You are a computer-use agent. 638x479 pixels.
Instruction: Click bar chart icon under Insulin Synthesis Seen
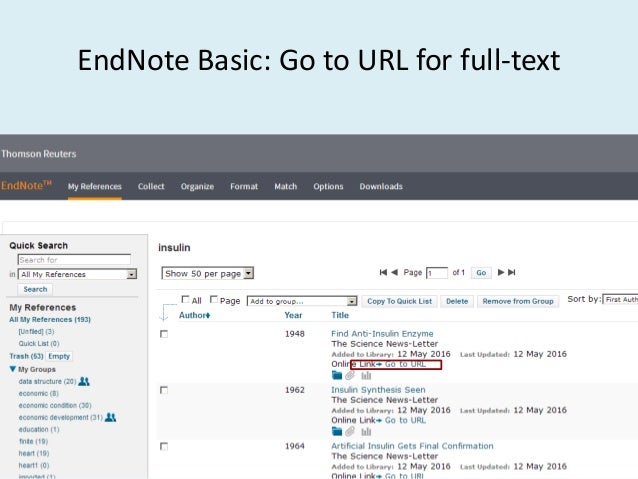tap(366, 432)
